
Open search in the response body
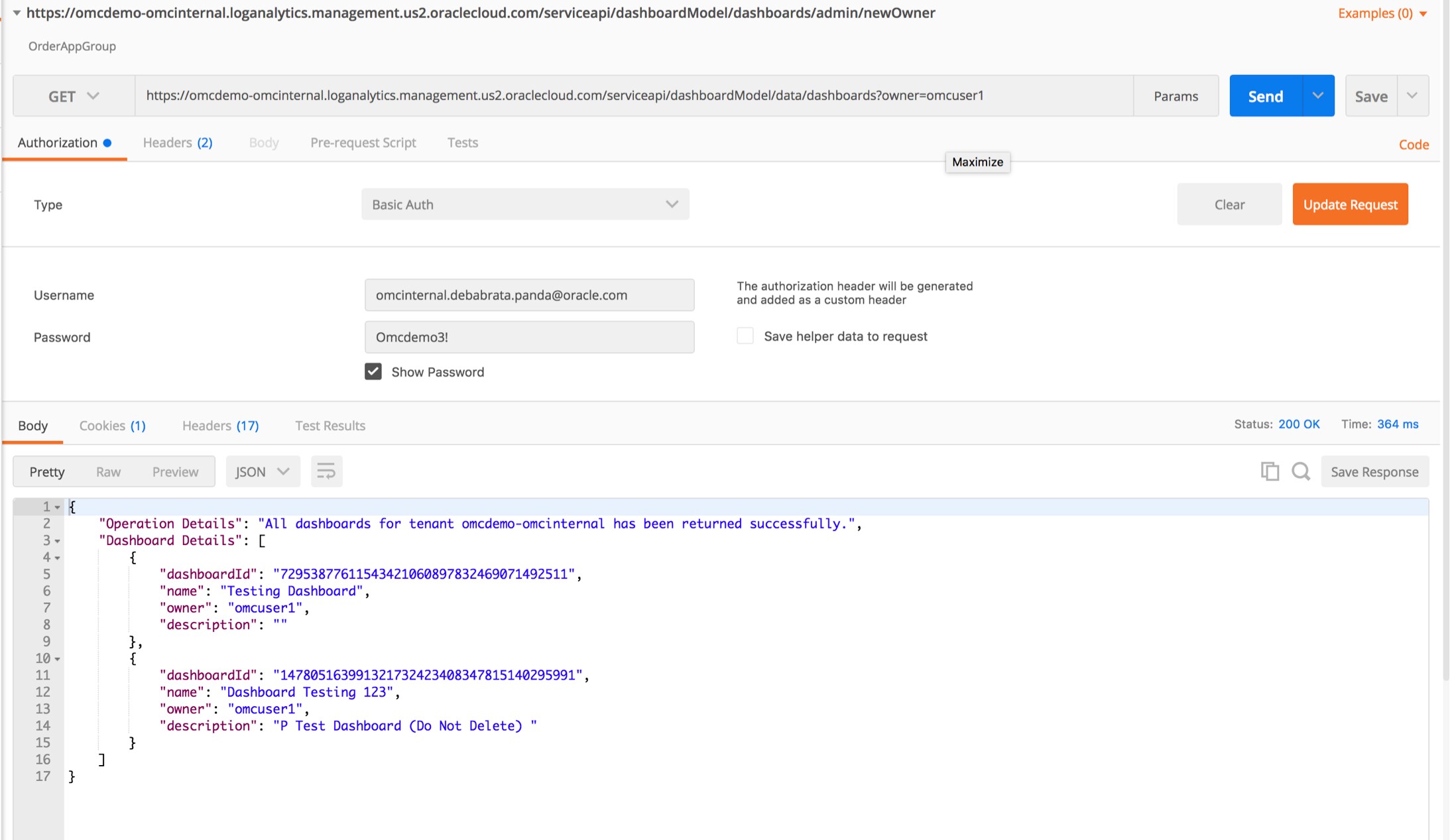coord(1301,471)
